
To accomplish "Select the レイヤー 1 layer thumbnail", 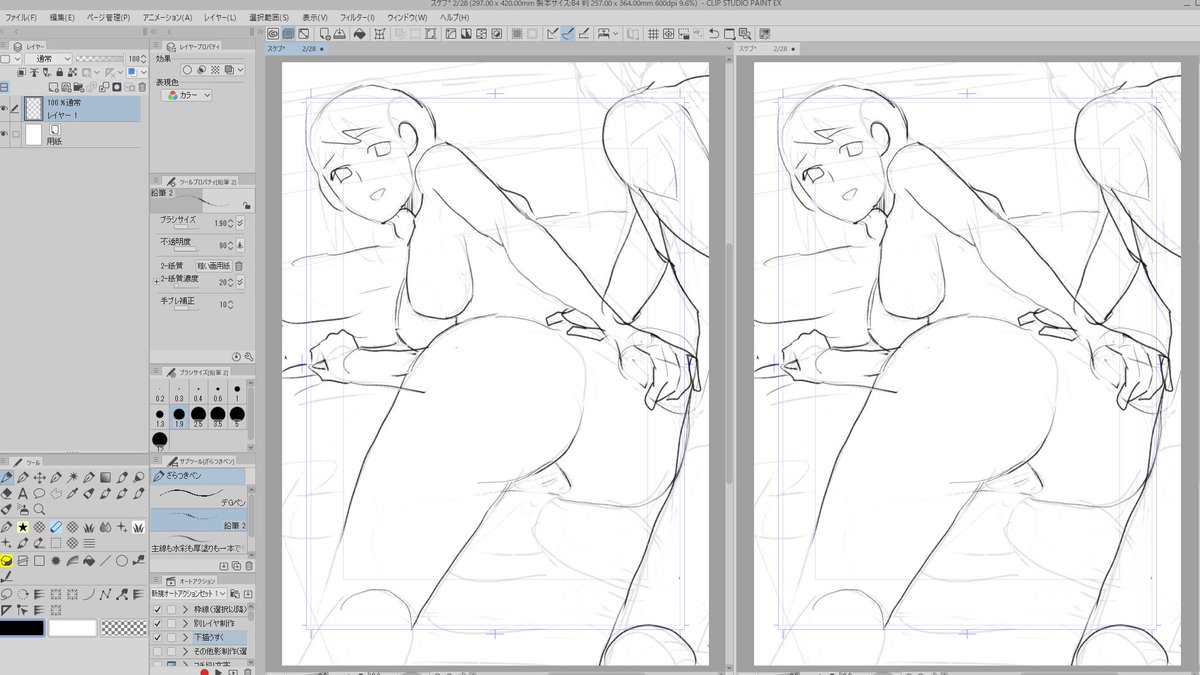I will [x=34, y=108].
